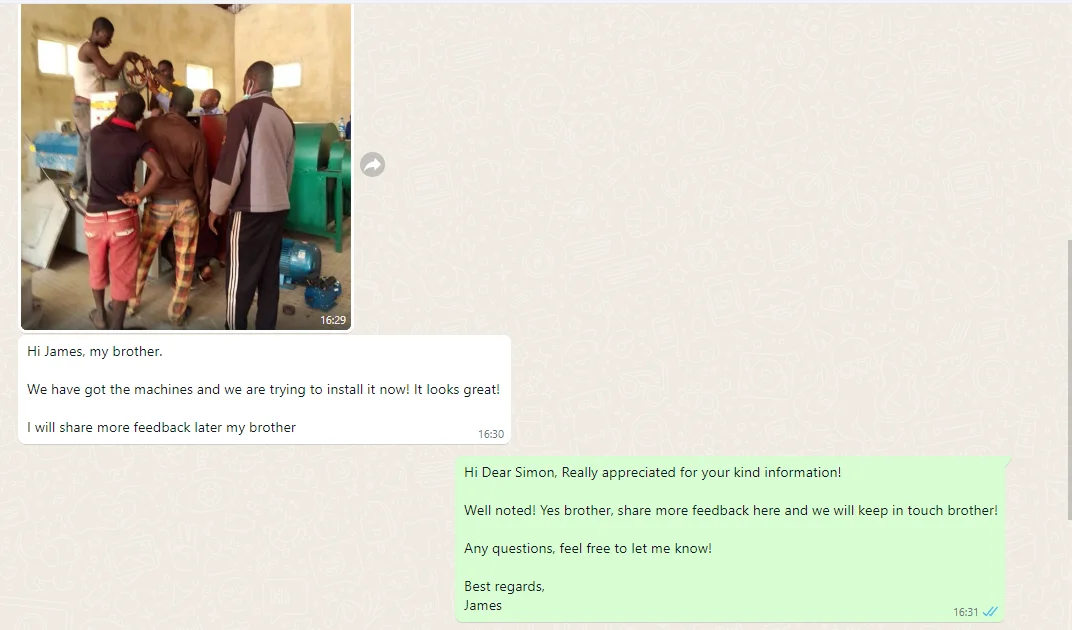
Task: Click the 16:31 timestamp in outgoing message
Action: pyautogui.click(x=965, y=612)
